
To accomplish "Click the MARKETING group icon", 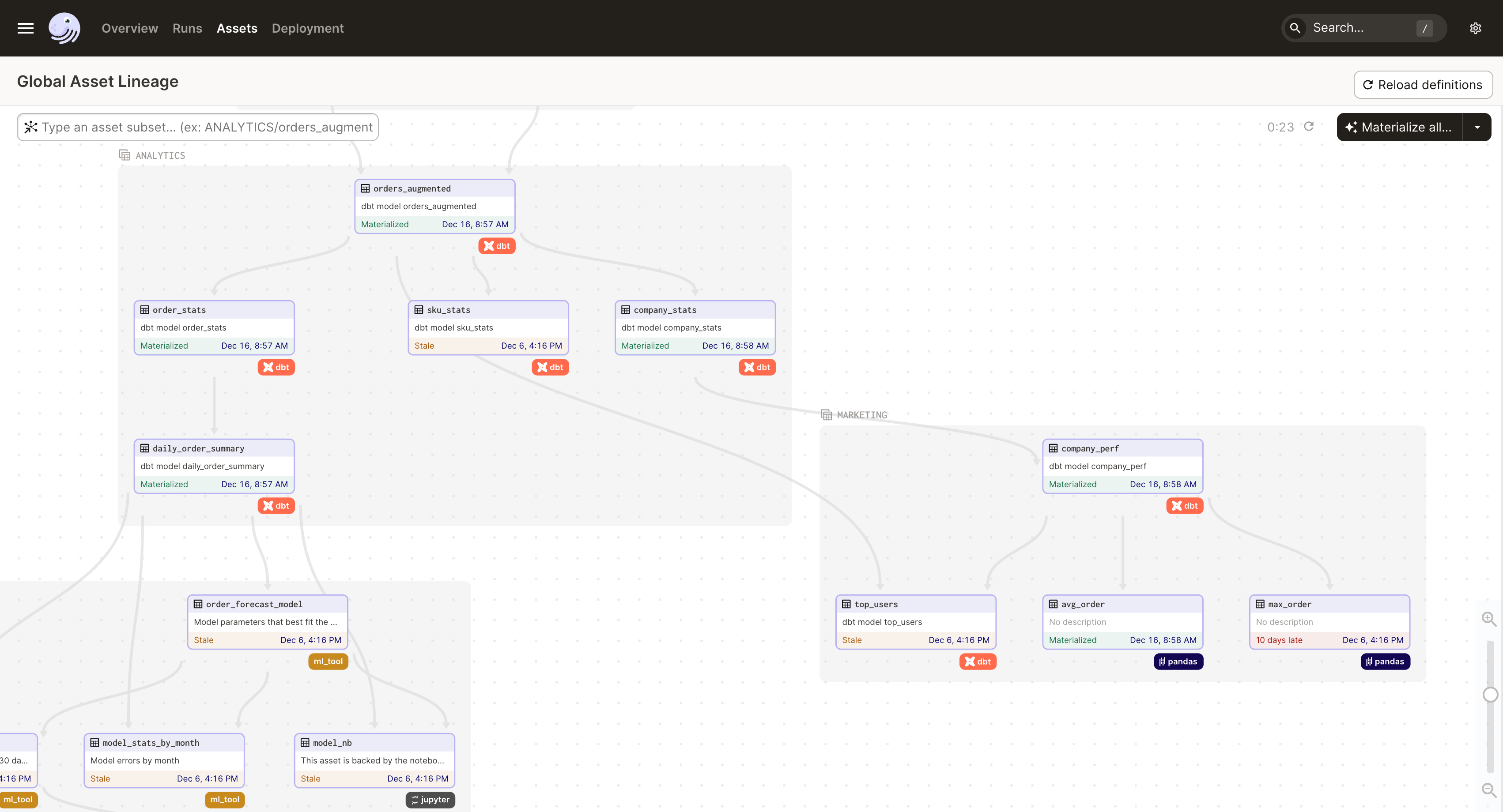I will click(x=826, y=415).
